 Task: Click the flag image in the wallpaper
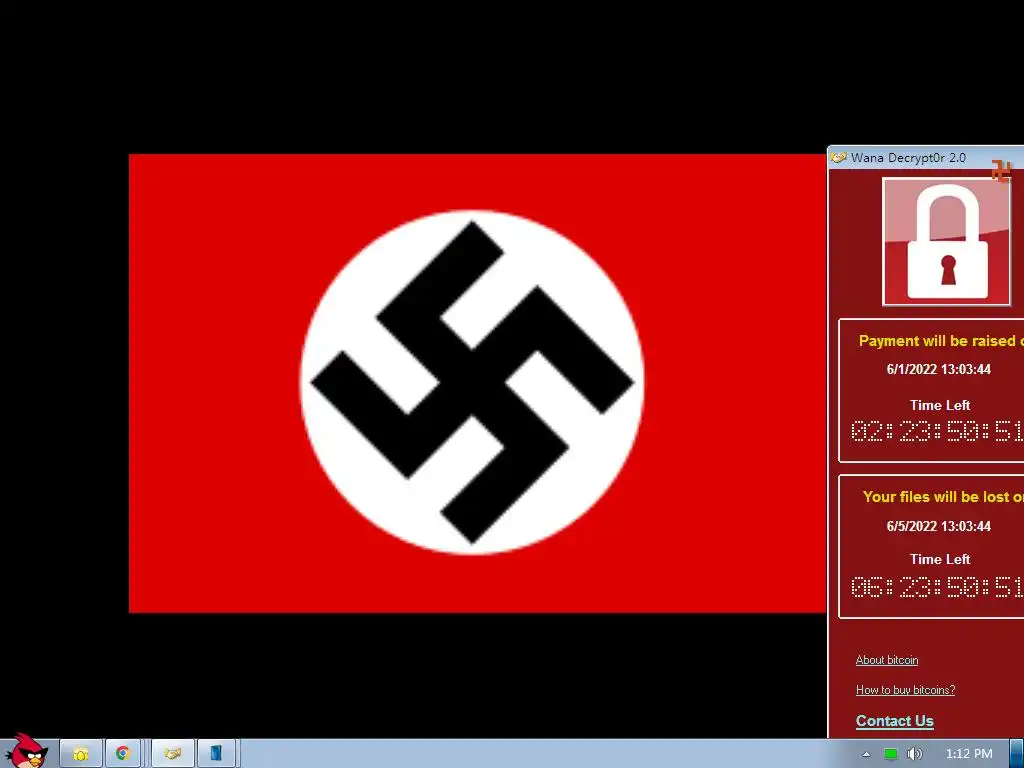(x=477, y=383)
